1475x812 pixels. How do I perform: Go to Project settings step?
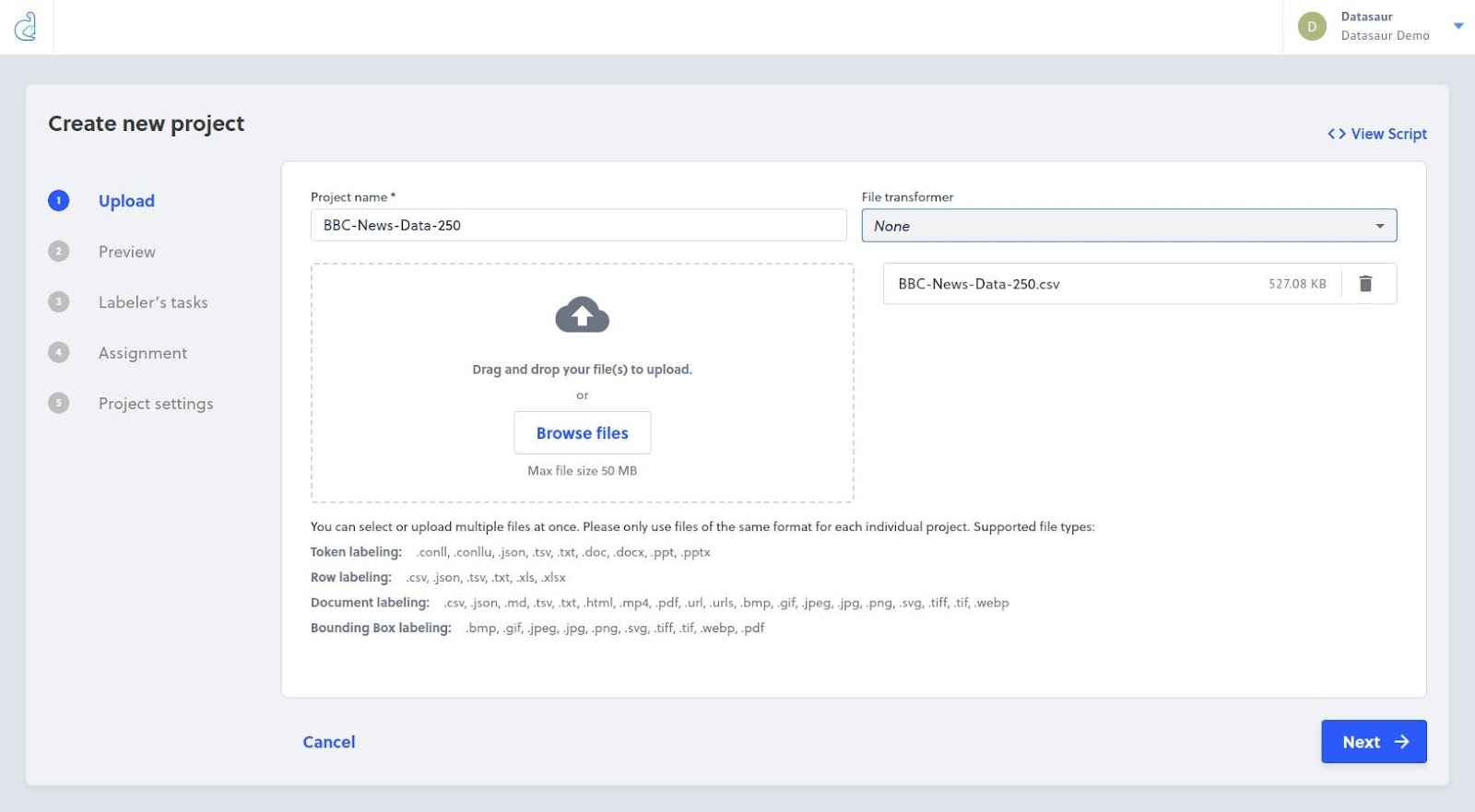(x=156, y=404)
